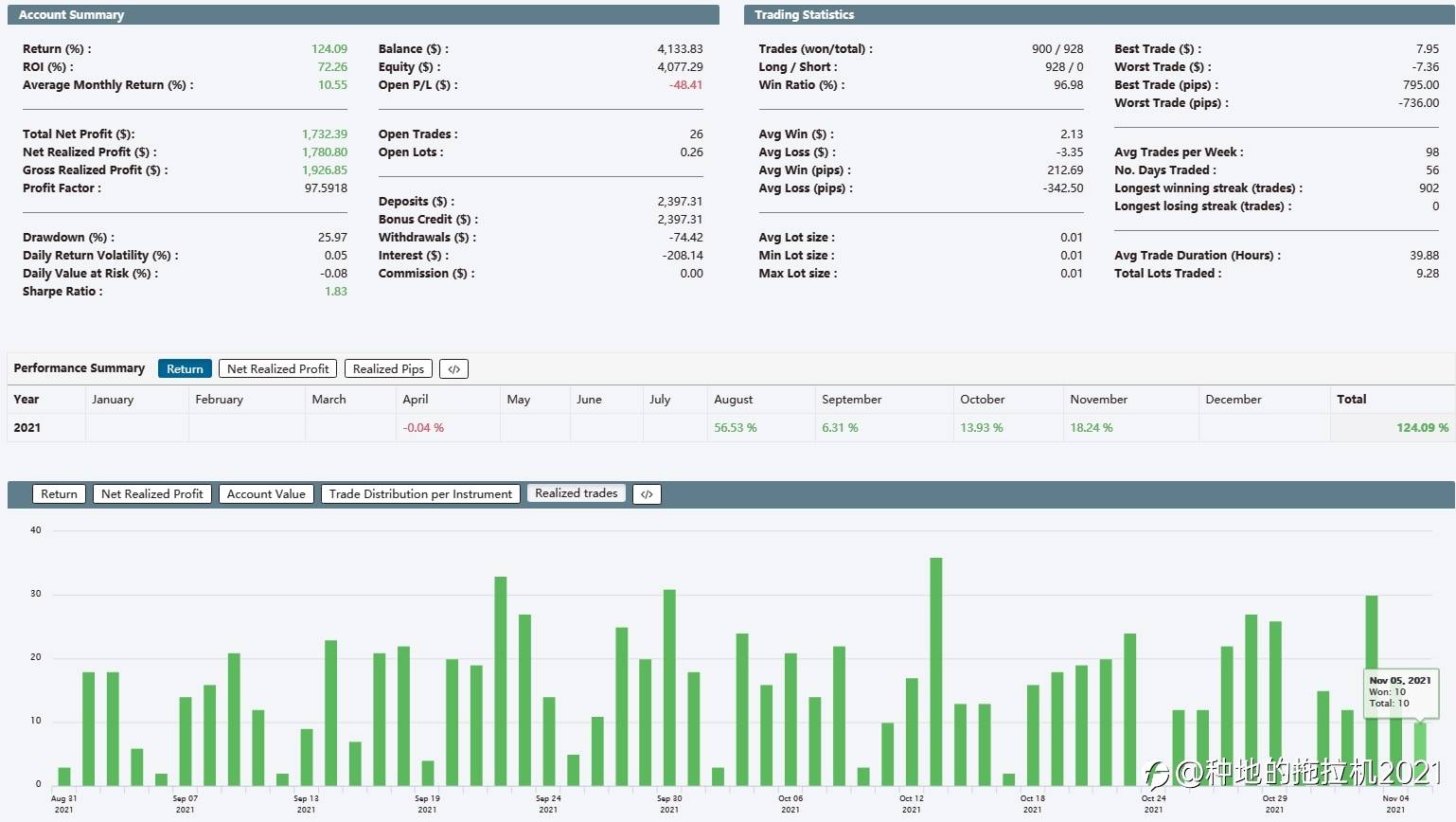Open the Realized Pips tab

pos(388,369)
